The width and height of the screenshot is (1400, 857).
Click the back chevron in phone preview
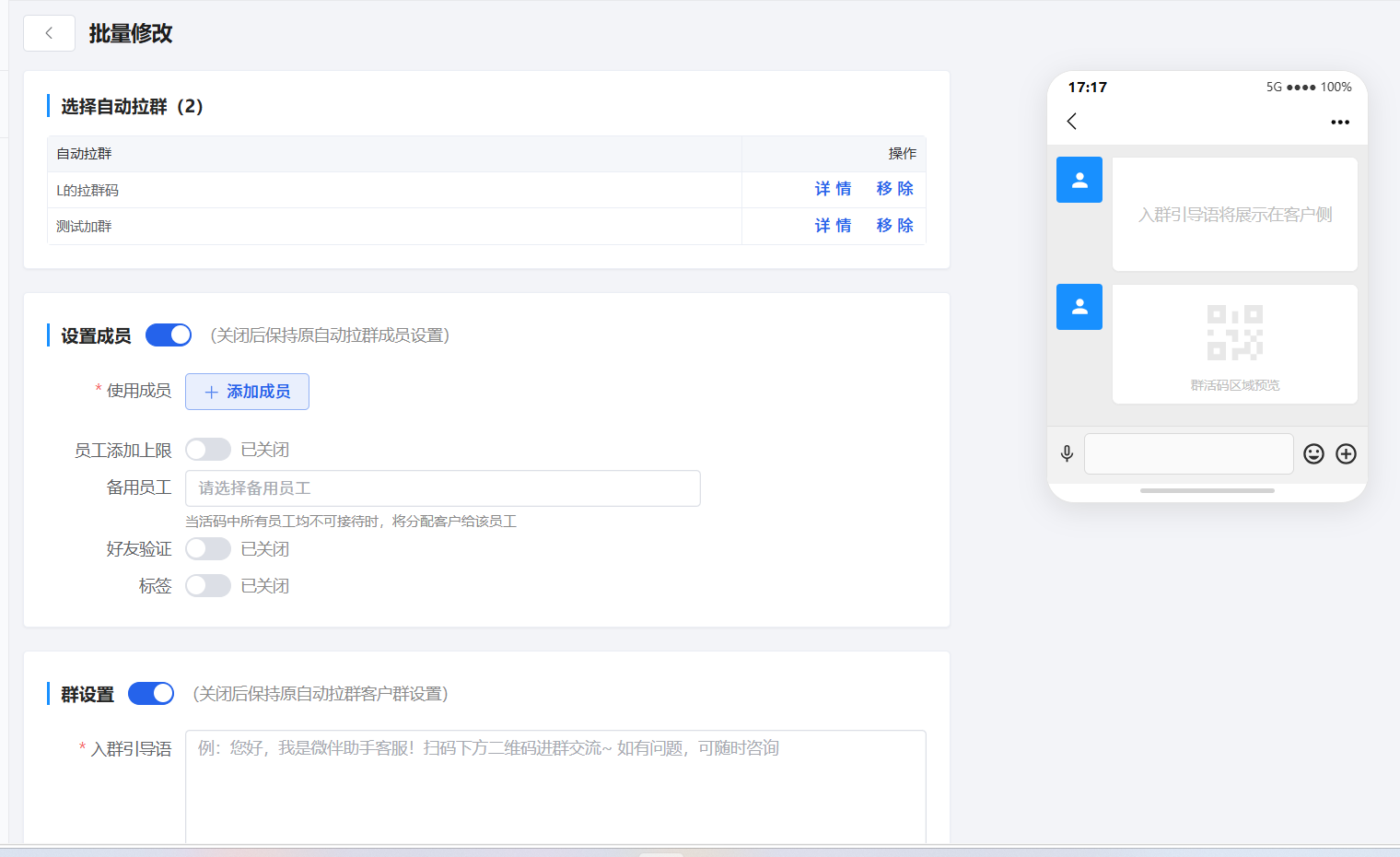[1071, 122]
